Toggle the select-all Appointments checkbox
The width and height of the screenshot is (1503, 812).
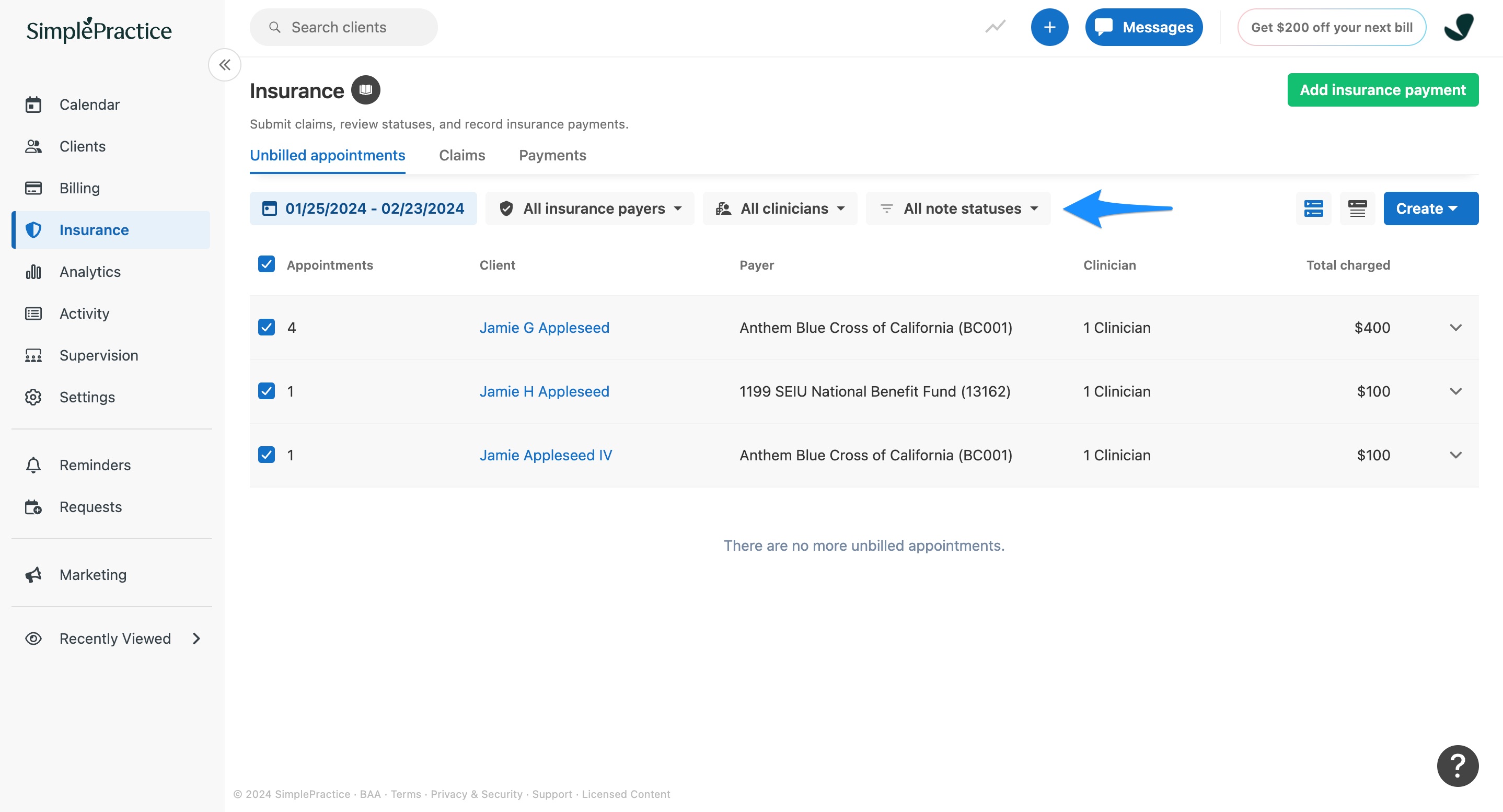[267, 264]
